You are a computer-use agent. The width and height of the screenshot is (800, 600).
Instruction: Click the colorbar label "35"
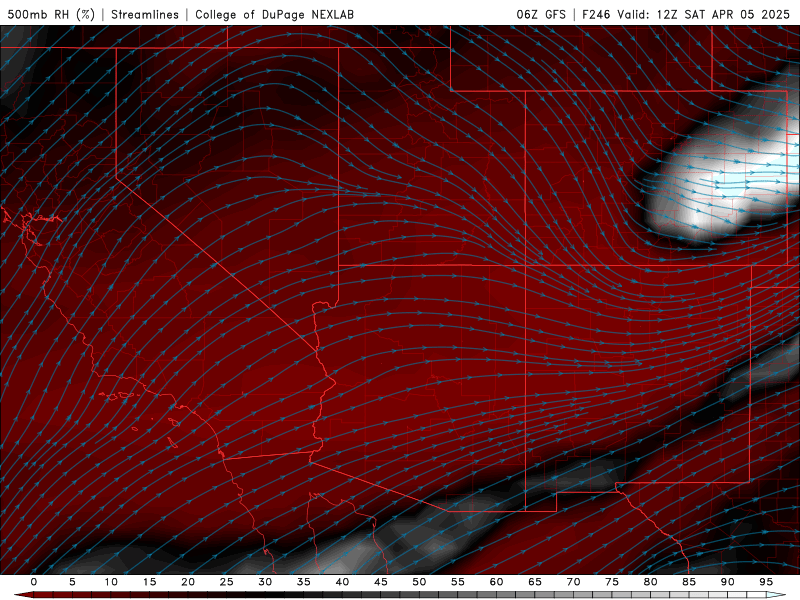pyautogui.click(x=304, y=582)
